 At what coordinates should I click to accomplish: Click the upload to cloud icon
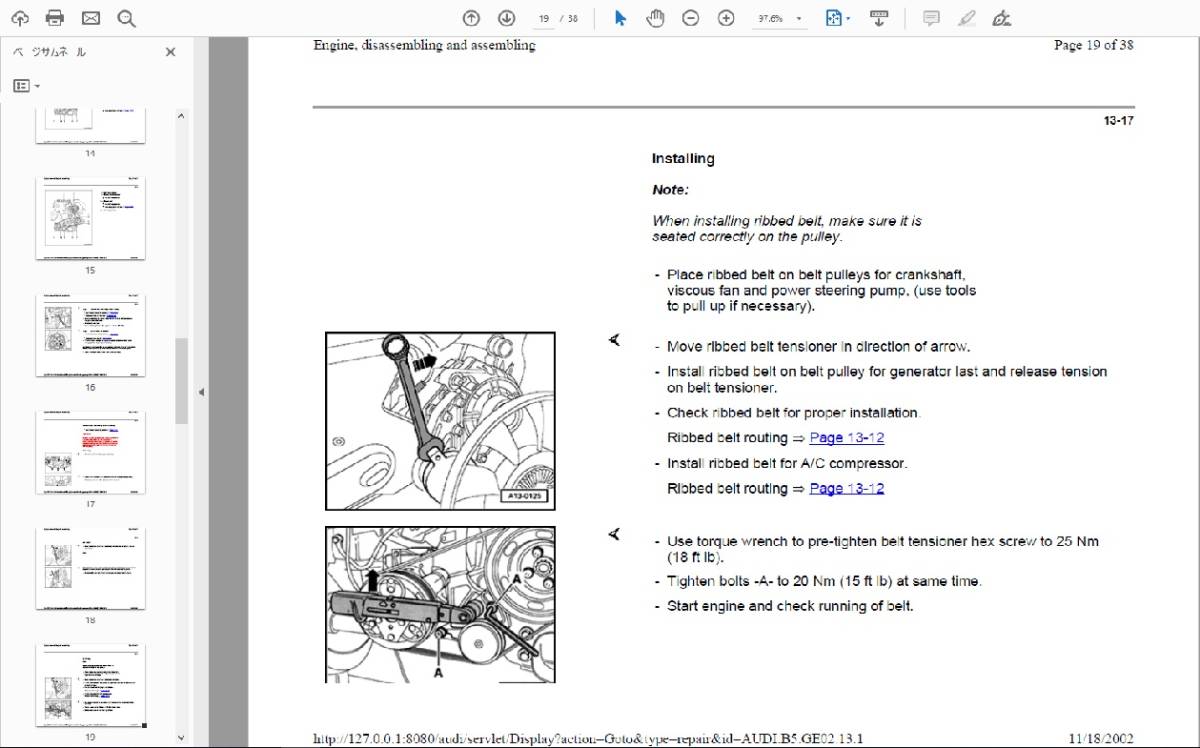[x=19, y=18]
